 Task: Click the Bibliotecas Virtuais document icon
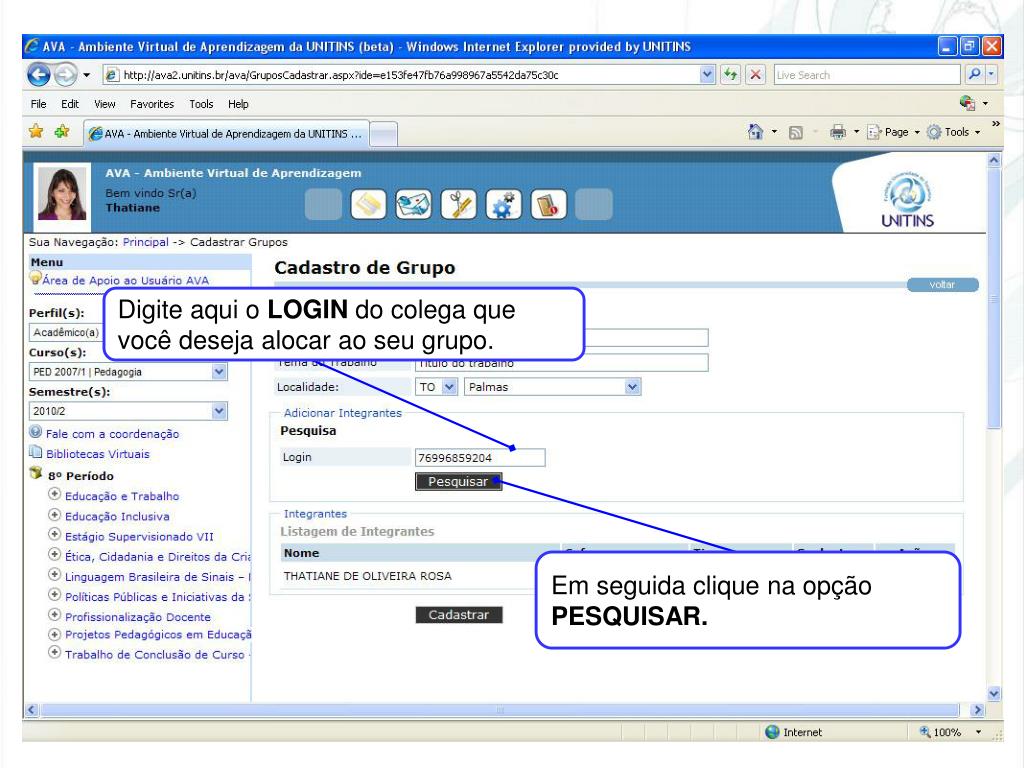click(x=36, y=452)
